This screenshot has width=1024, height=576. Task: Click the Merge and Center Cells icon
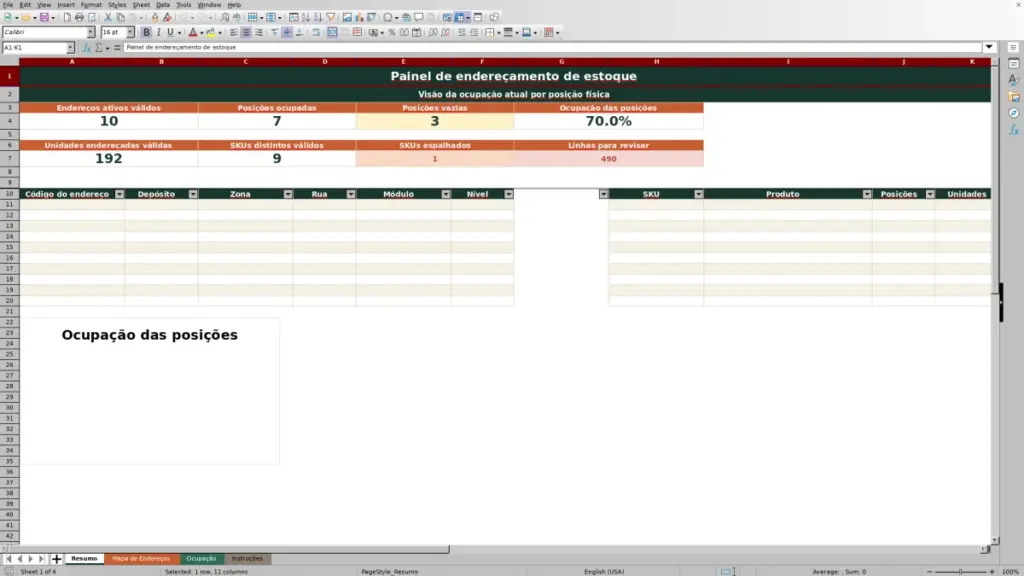(x=332, y=33)
